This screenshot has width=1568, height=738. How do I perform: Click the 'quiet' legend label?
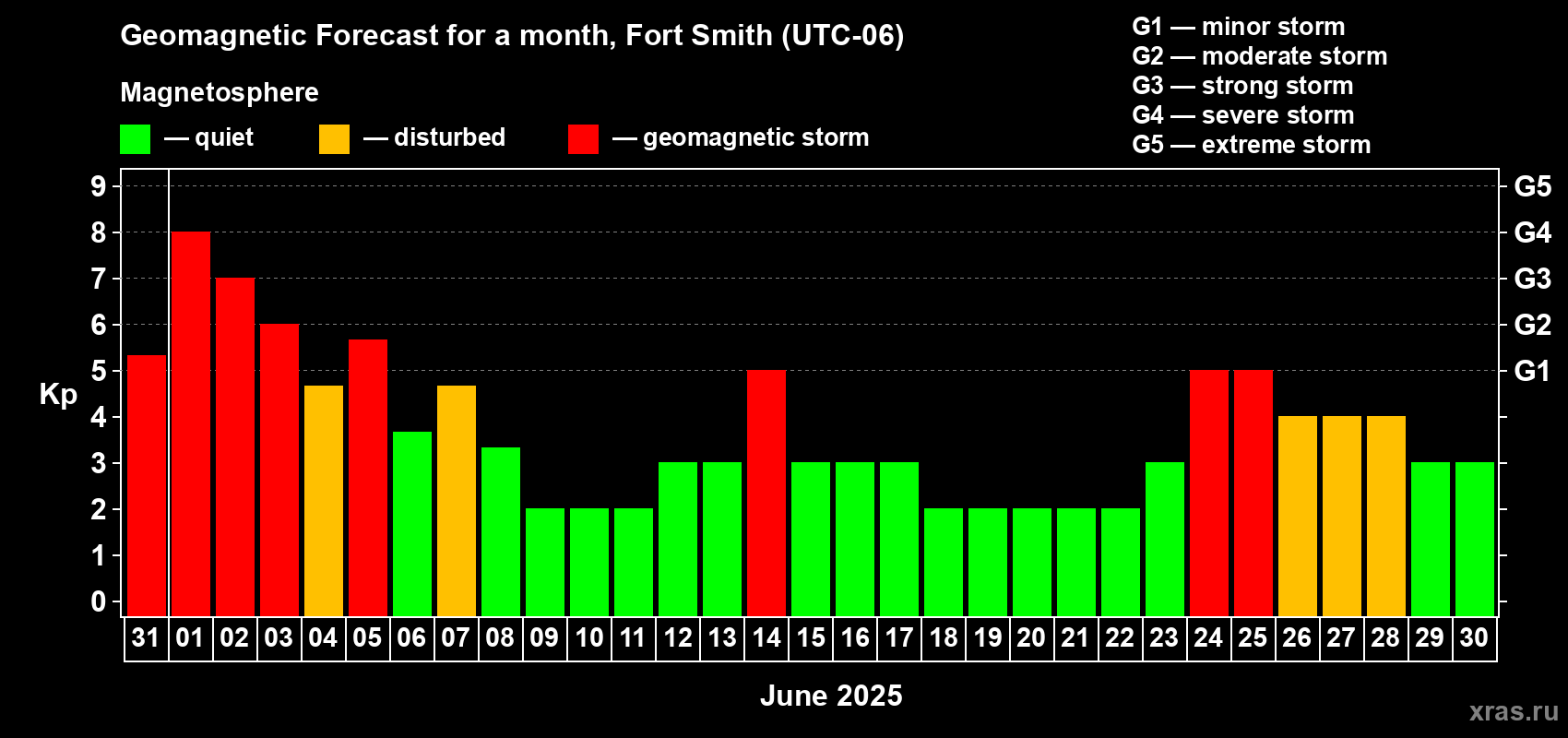click(224, 137)
